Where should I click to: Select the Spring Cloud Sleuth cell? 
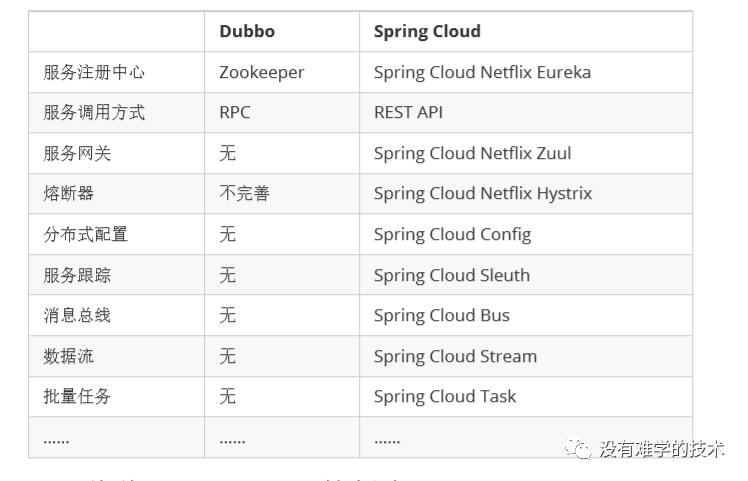tap(452, 275)
